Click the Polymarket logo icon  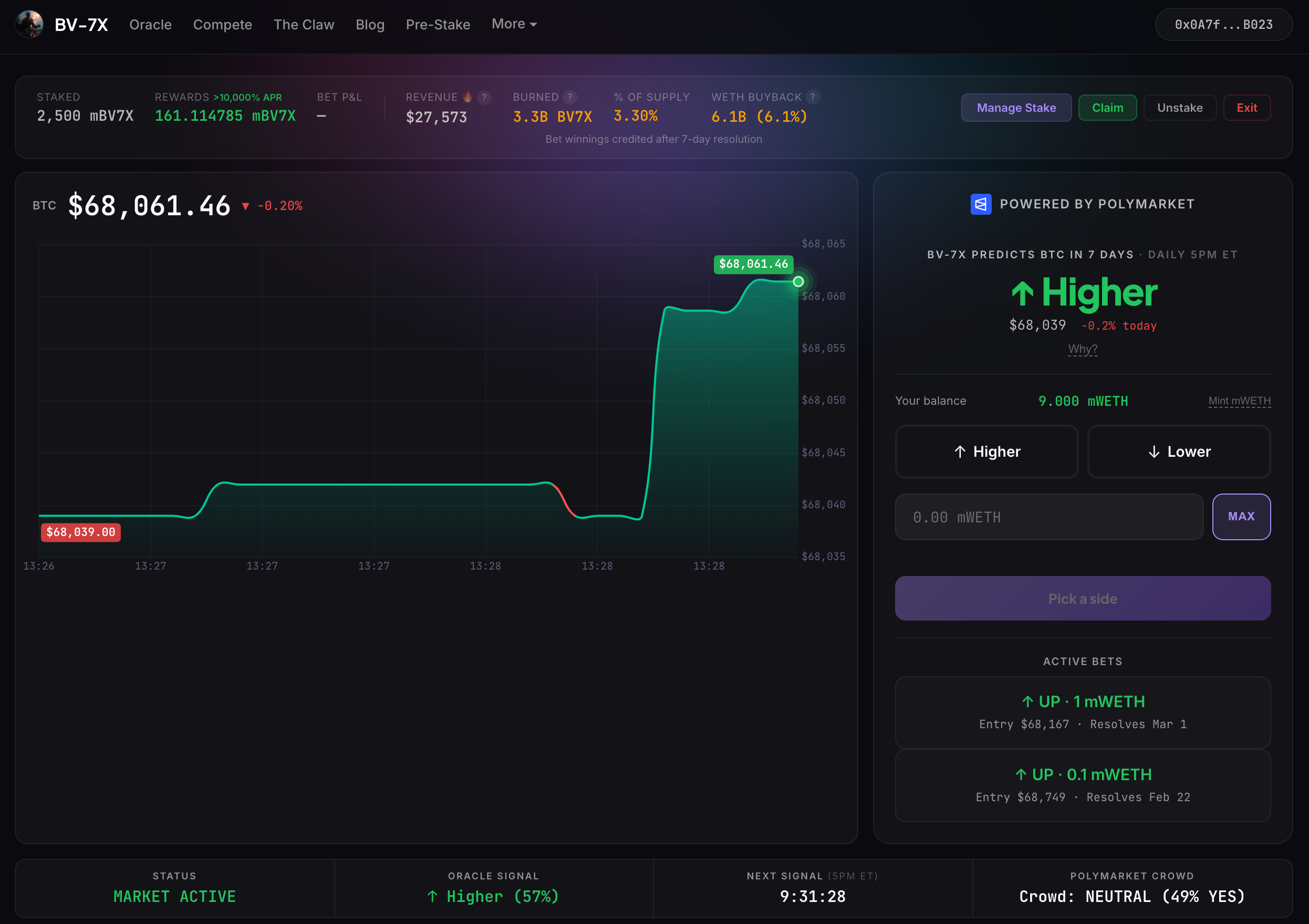pos(981,204)
